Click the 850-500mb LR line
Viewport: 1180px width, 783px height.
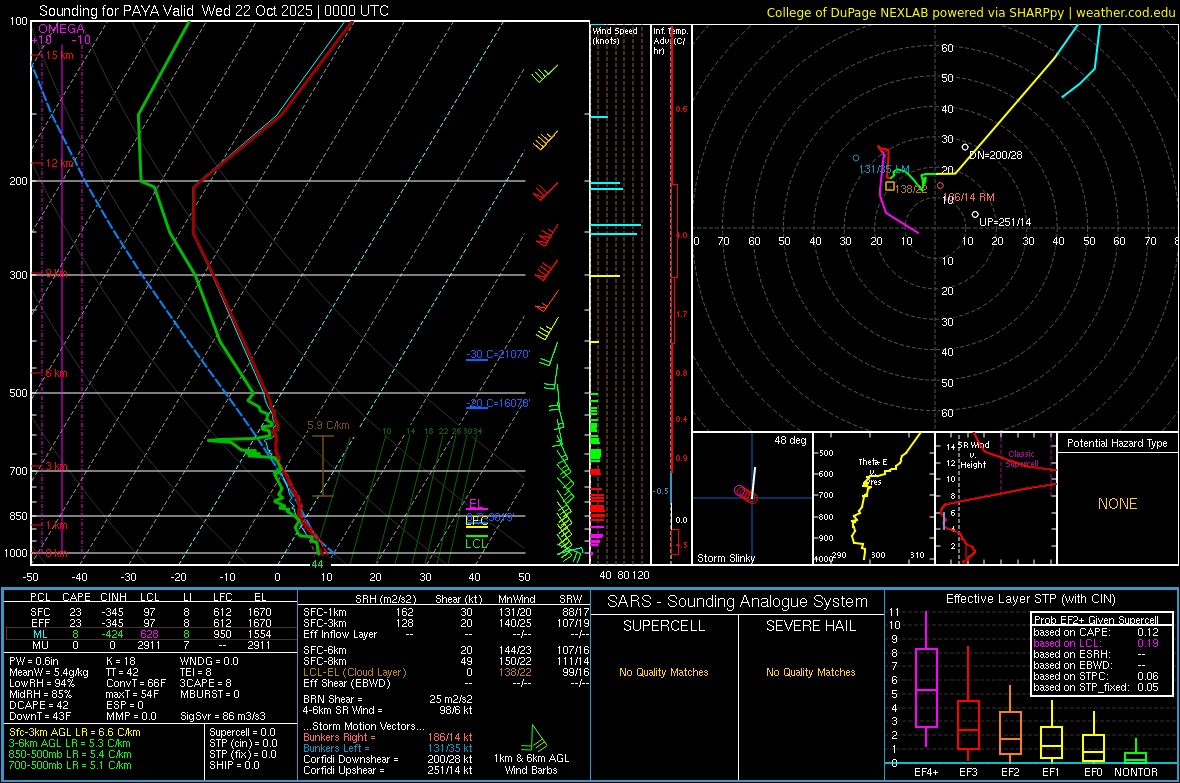[x=70, y=754]
